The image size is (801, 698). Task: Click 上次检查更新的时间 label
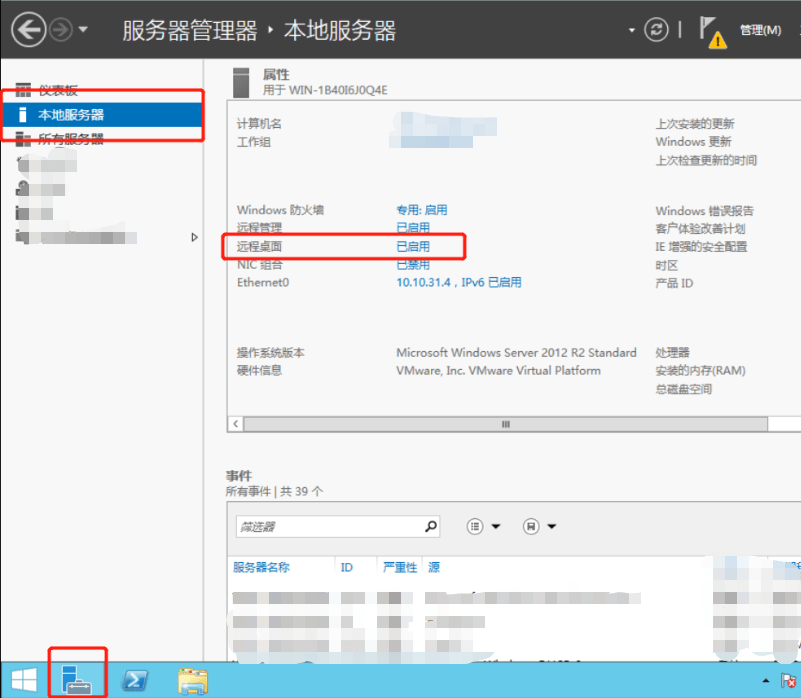tap(706, 160)
